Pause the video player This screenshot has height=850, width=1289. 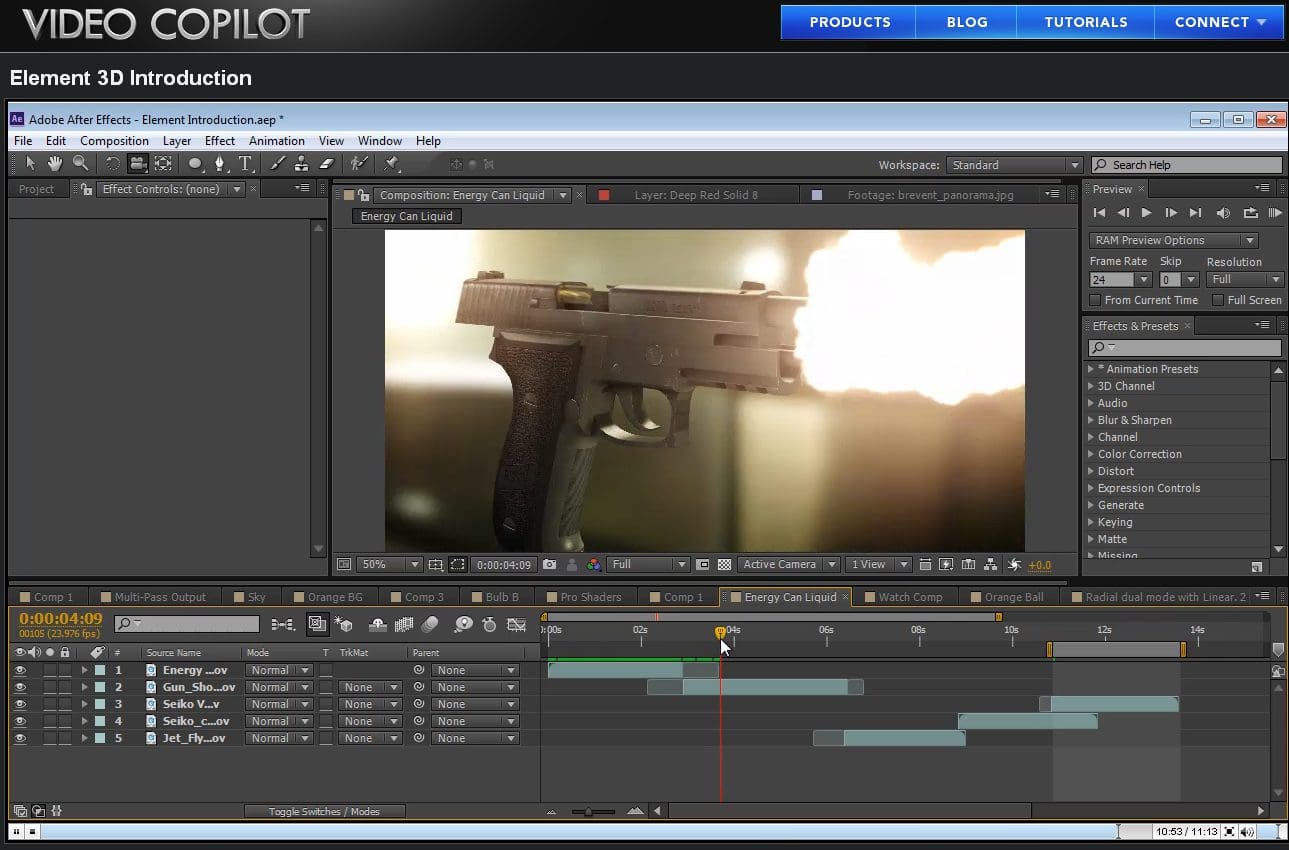17,831
